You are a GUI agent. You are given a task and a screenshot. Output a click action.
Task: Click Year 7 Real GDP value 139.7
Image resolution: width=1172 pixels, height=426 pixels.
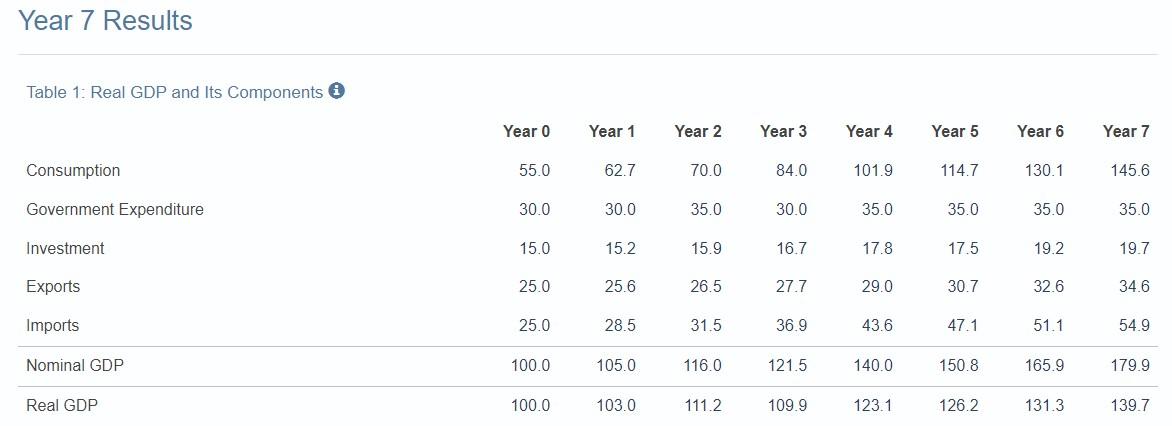(x=1130, y=406)
